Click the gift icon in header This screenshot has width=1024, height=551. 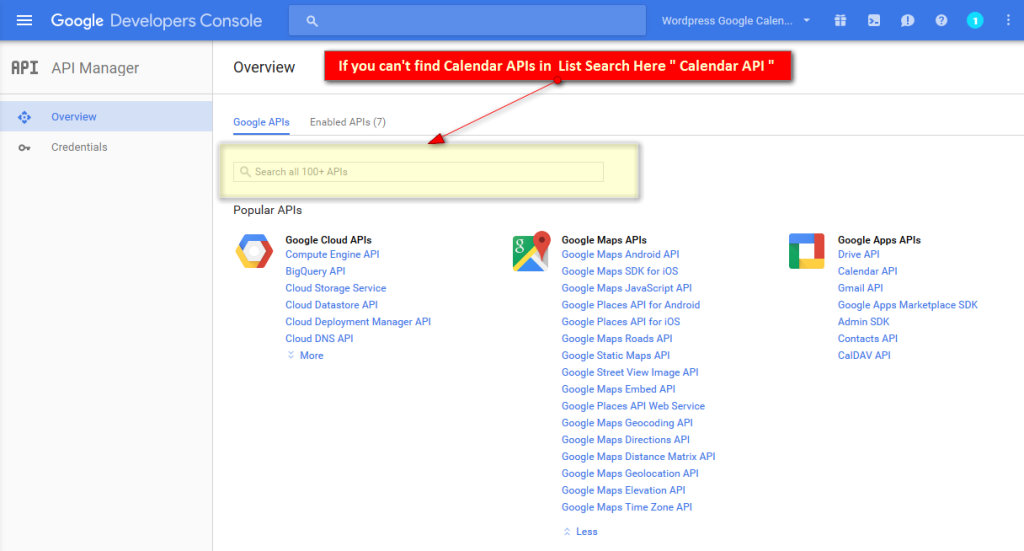click(840, 20)
